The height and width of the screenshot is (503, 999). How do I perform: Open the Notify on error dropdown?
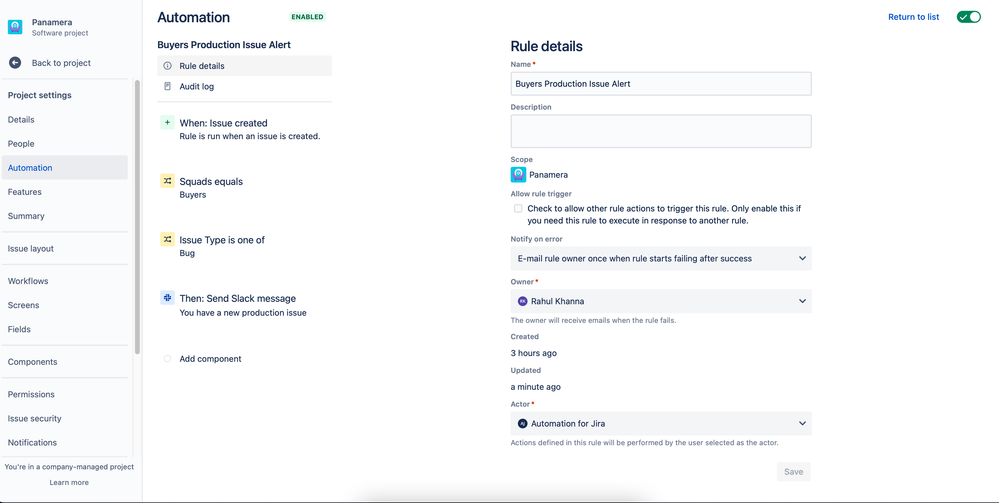661,258
